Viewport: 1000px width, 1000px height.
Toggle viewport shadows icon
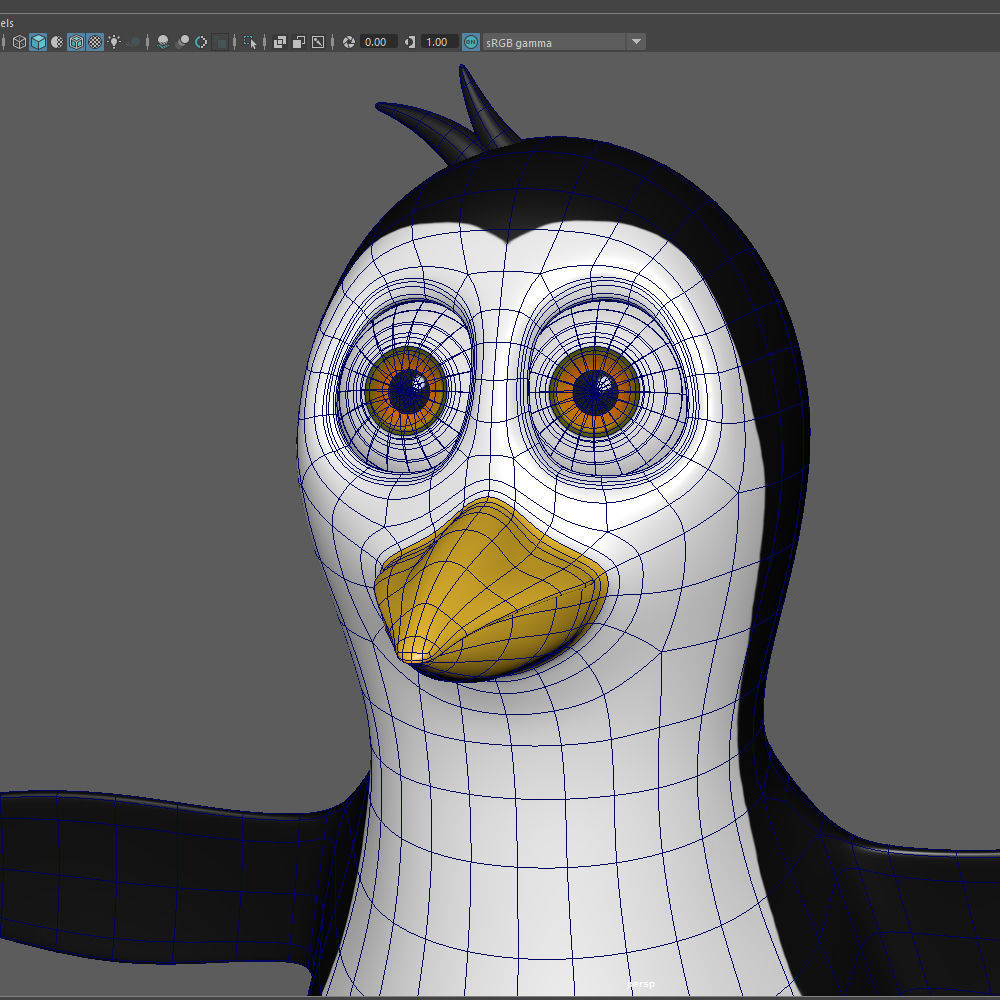[135, 42]
